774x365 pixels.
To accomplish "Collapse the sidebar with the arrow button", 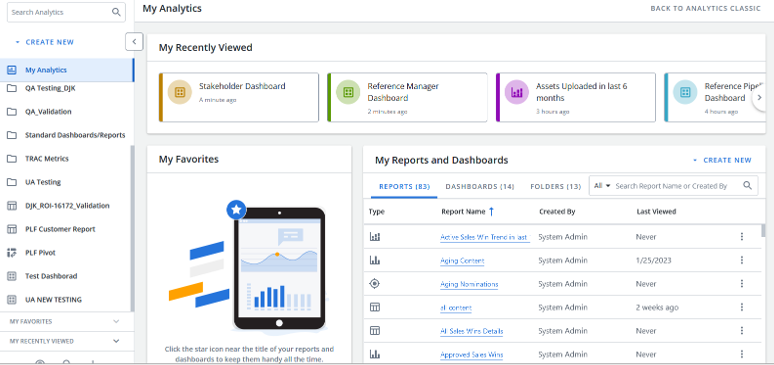I will (134, 41).
